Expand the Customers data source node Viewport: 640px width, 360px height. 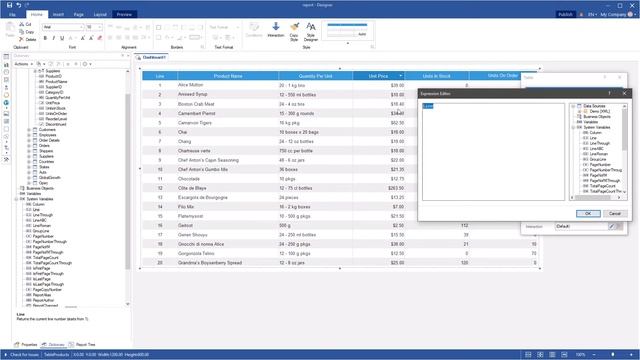click(29, 130)
